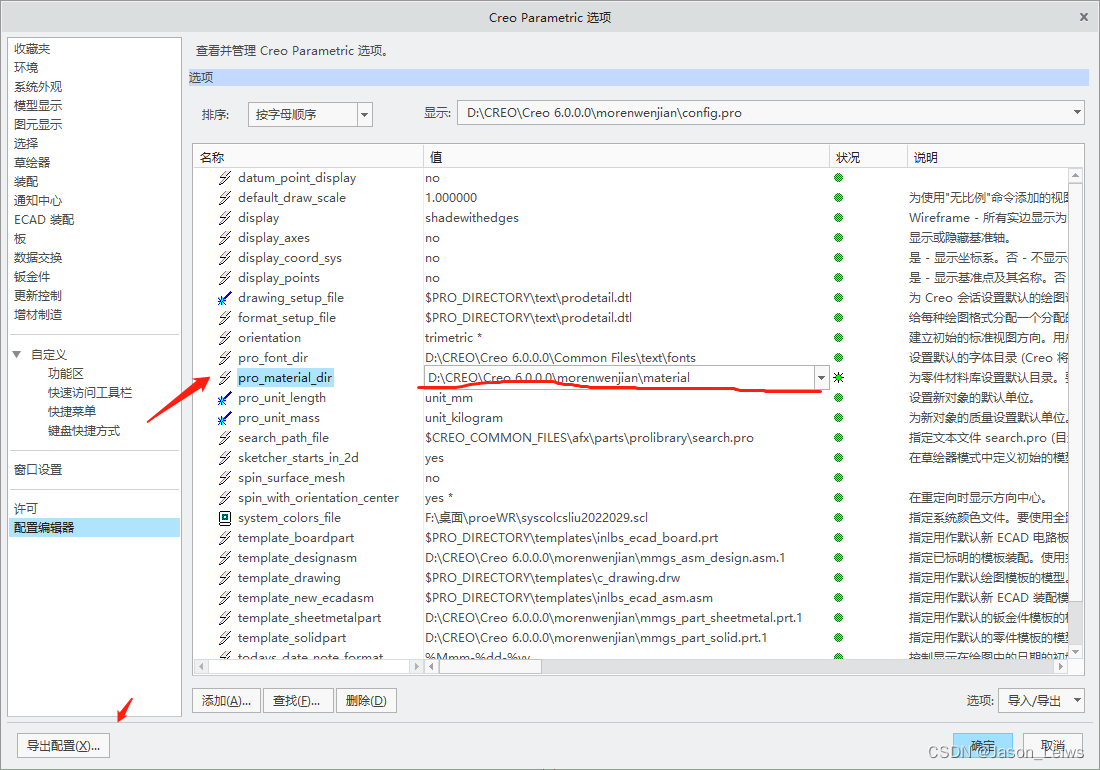Open the 数据交换 category
Image resolution: width=1100 pixels, height=770 pixels.
point(38,257)
